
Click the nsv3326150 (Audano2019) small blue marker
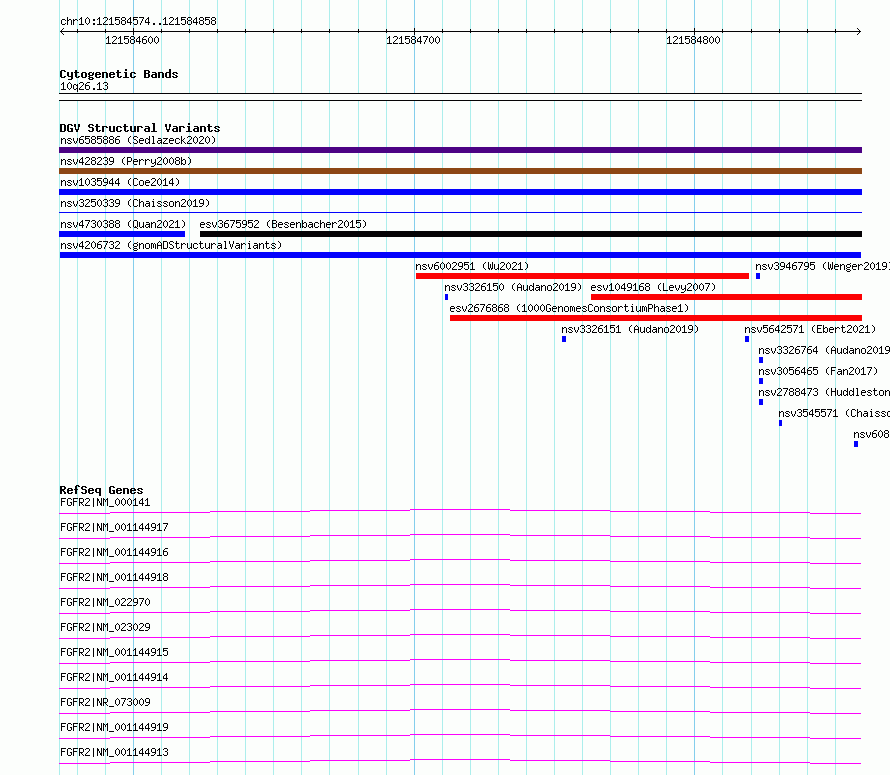(x=447, y=297)
